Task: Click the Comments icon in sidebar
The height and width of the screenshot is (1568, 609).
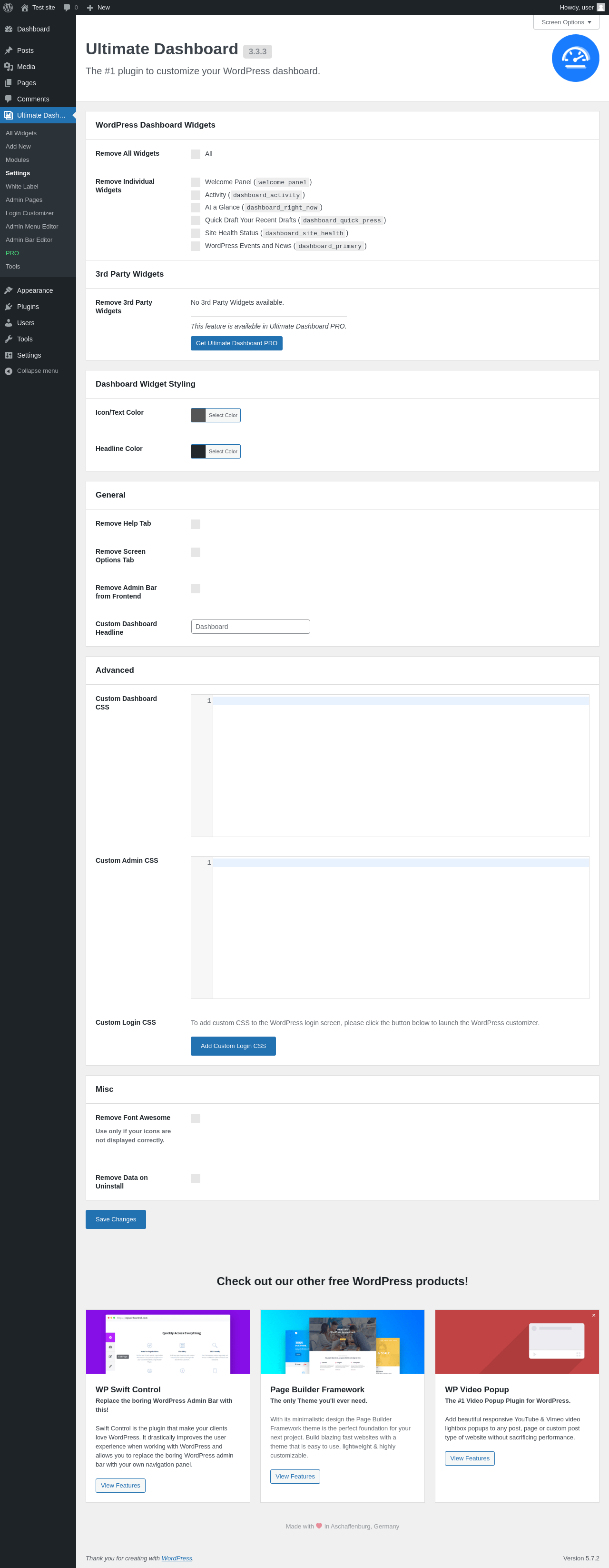Action: [9, 99]
